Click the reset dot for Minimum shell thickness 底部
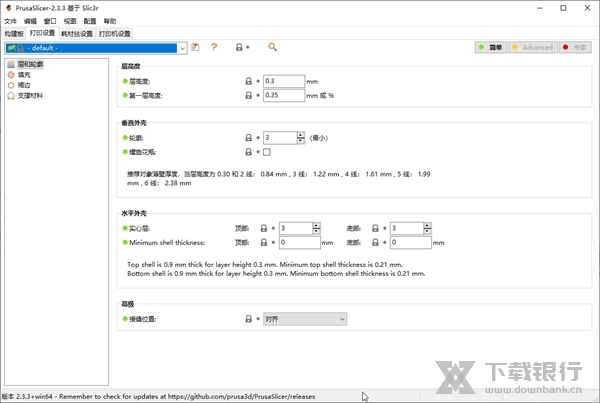 (x=385, y=242)
